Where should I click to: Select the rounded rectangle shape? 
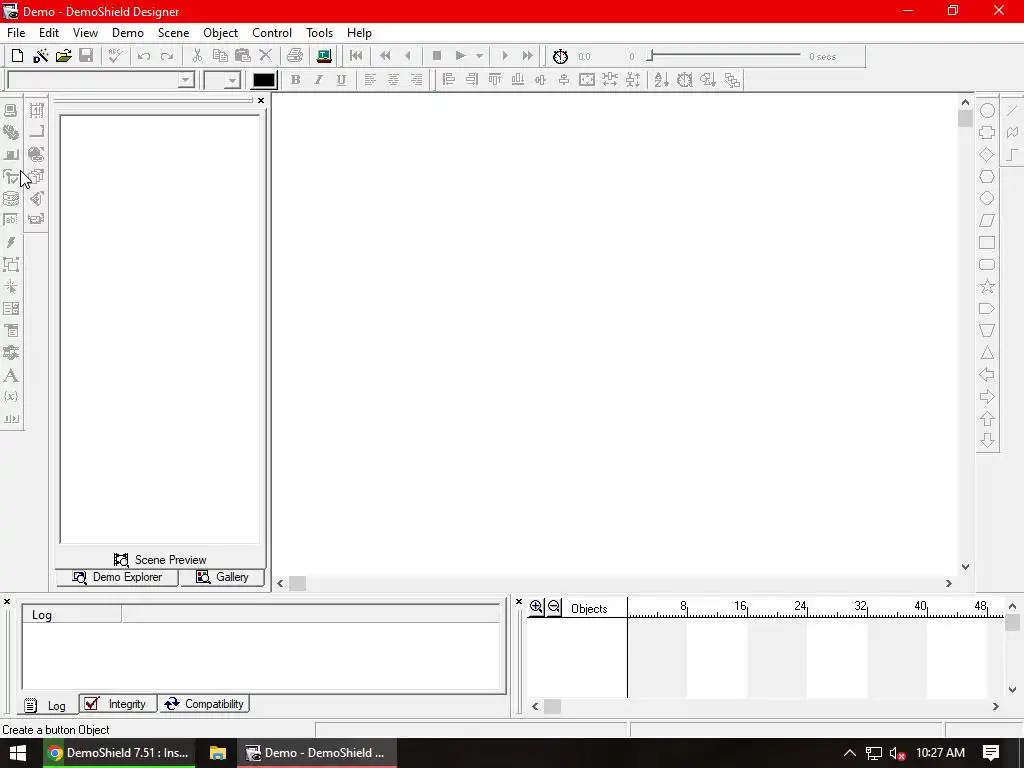987,264
